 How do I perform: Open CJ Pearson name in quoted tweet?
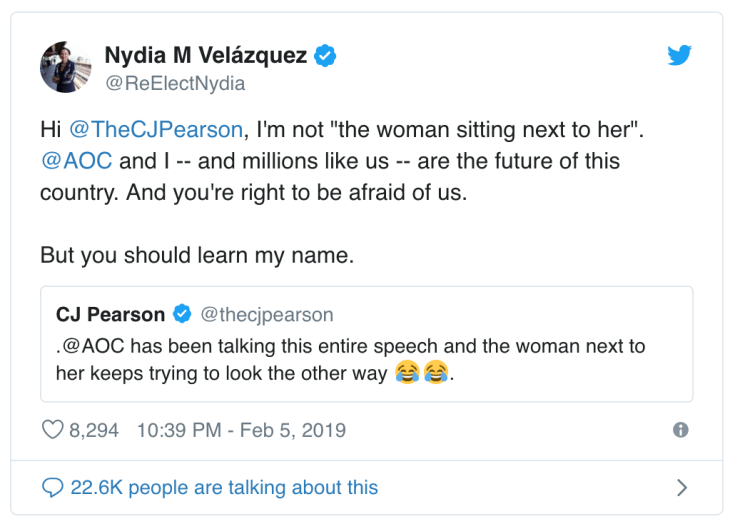point(111,314)
